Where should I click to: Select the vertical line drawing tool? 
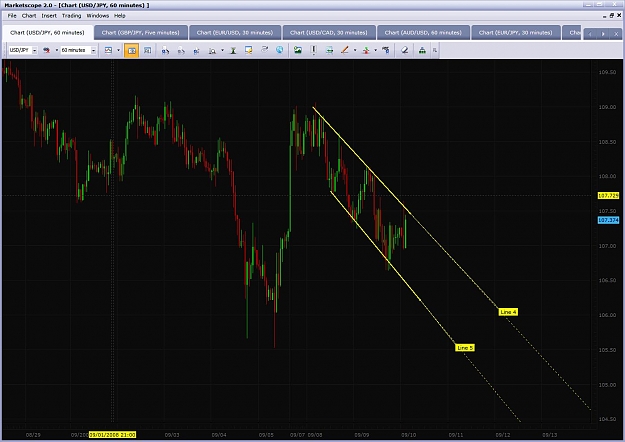tap(314, 50)
